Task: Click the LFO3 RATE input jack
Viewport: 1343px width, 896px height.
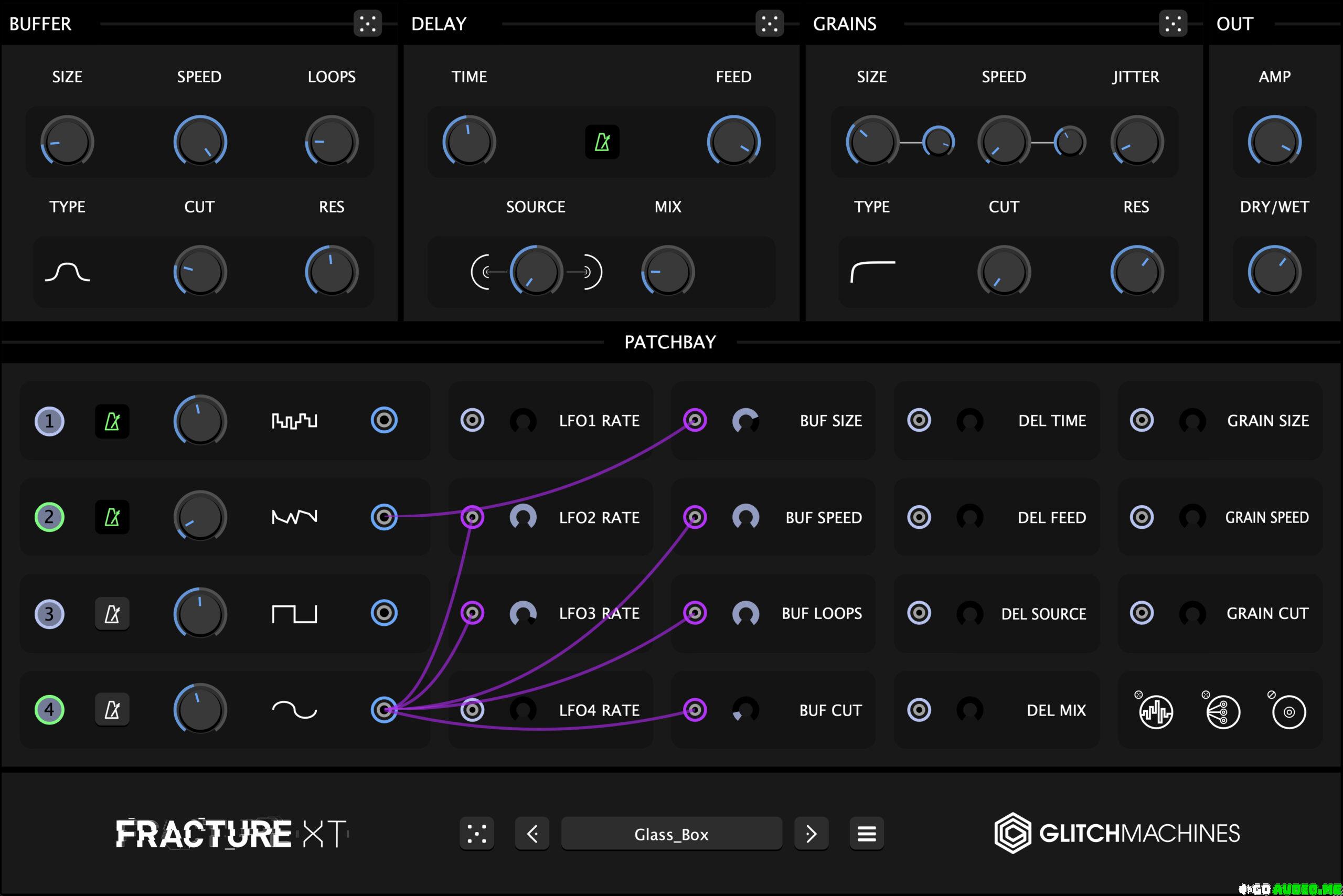Action: click(472, 613)
